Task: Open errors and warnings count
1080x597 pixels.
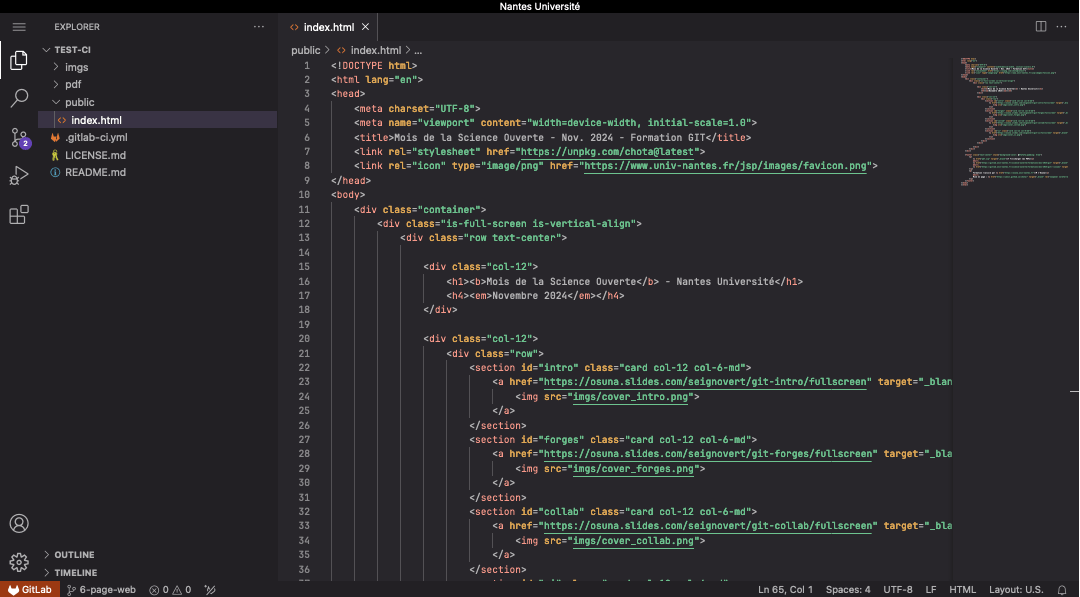Action: 170,589
